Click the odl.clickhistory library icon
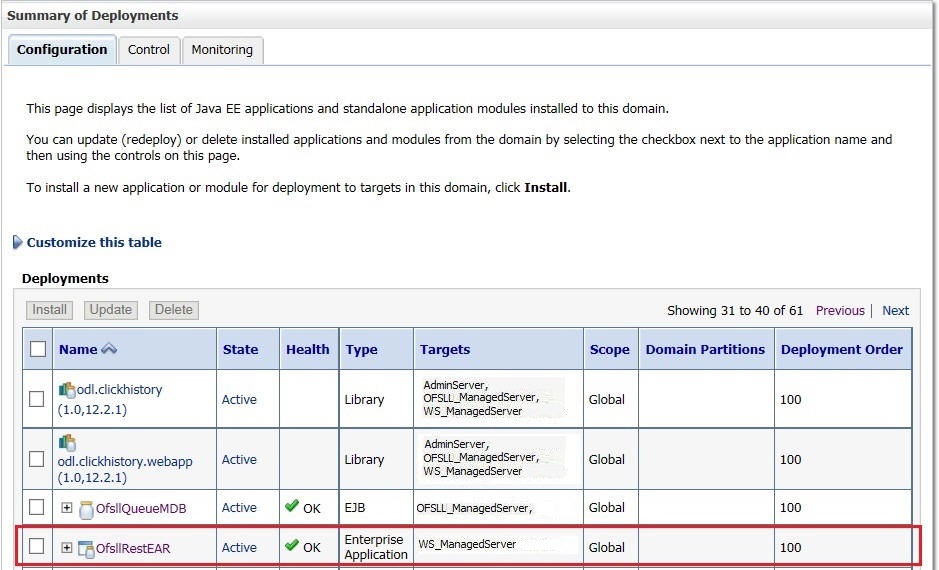939x570 pixels. [66, 390]
